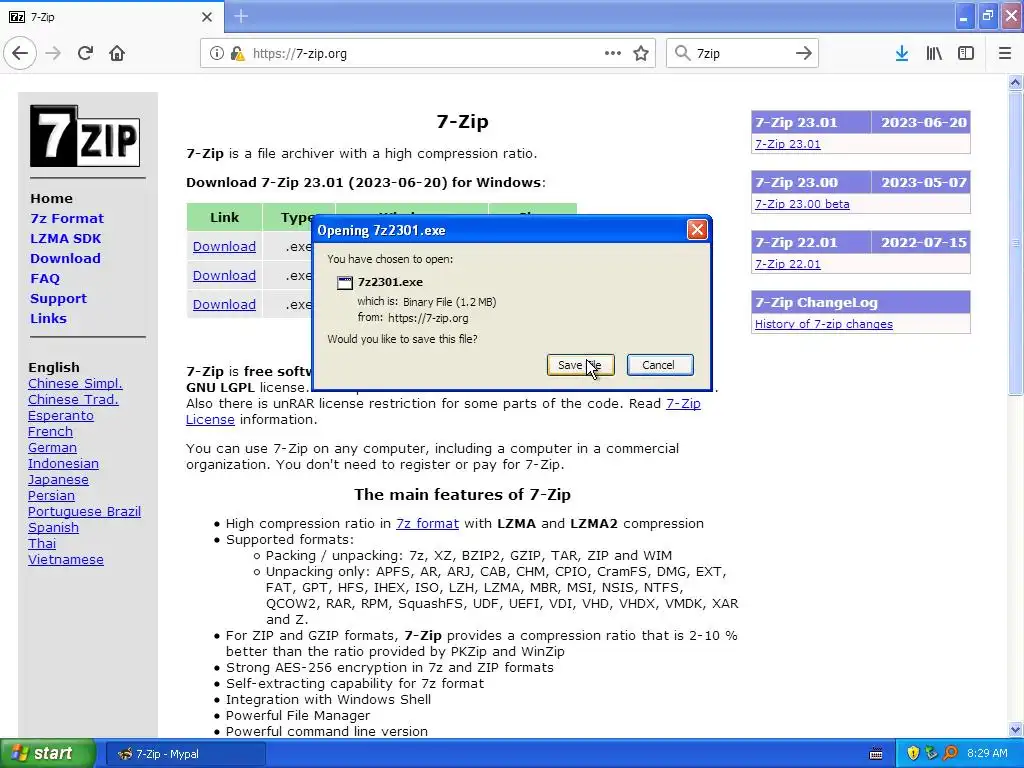Close the 7-Zip browser tab

pyautogui.click(x=207, y=17)
